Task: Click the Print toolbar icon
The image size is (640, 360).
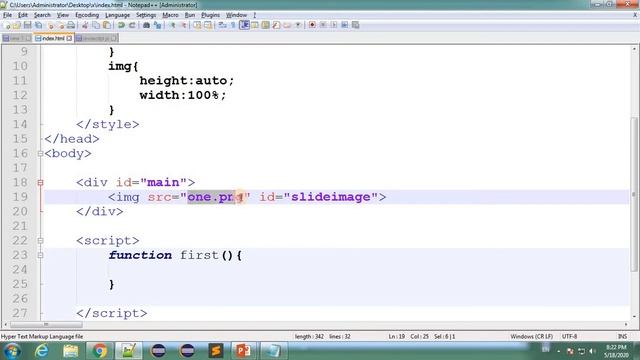Action: point(71,25)
